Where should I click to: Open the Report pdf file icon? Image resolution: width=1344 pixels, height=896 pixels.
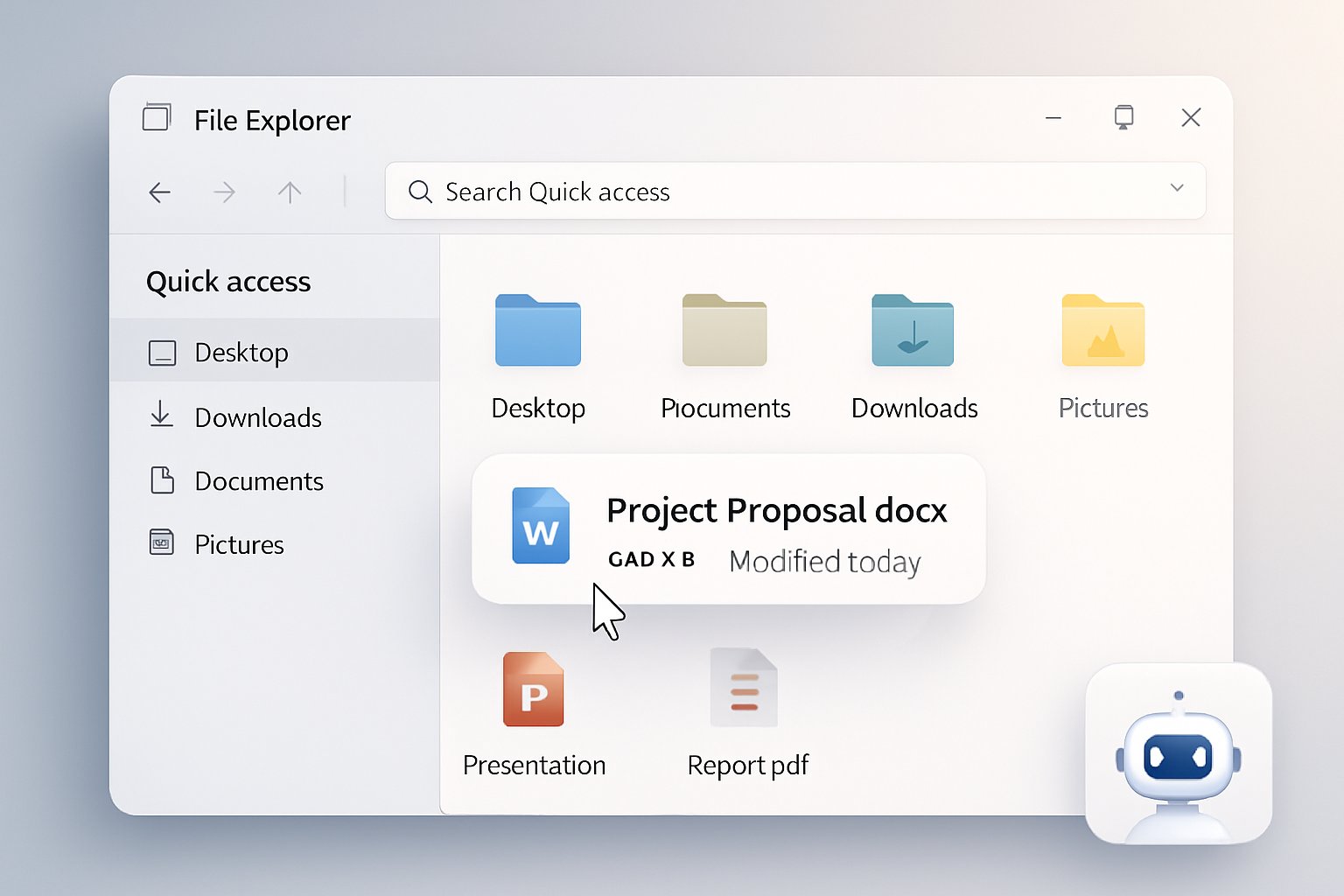tap(744, 689)
